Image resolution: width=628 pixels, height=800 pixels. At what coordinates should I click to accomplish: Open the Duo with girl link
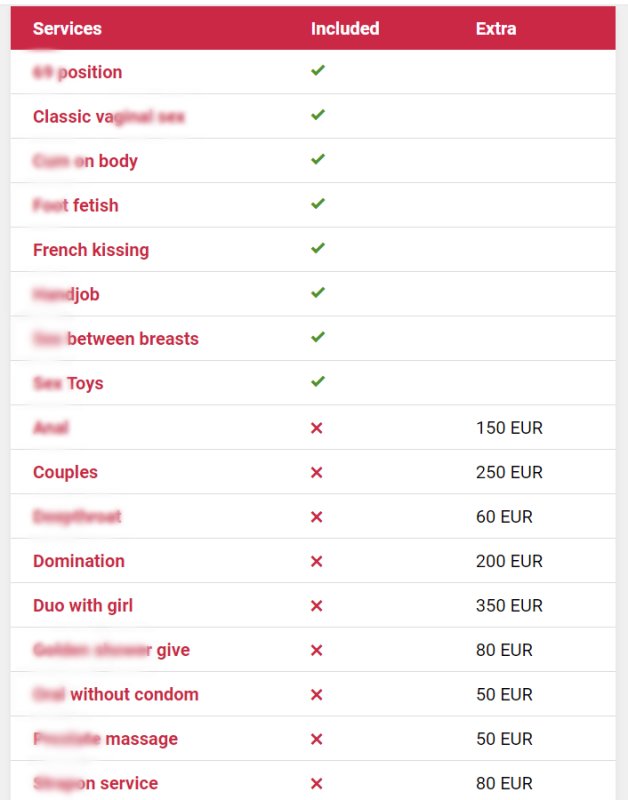83,606
